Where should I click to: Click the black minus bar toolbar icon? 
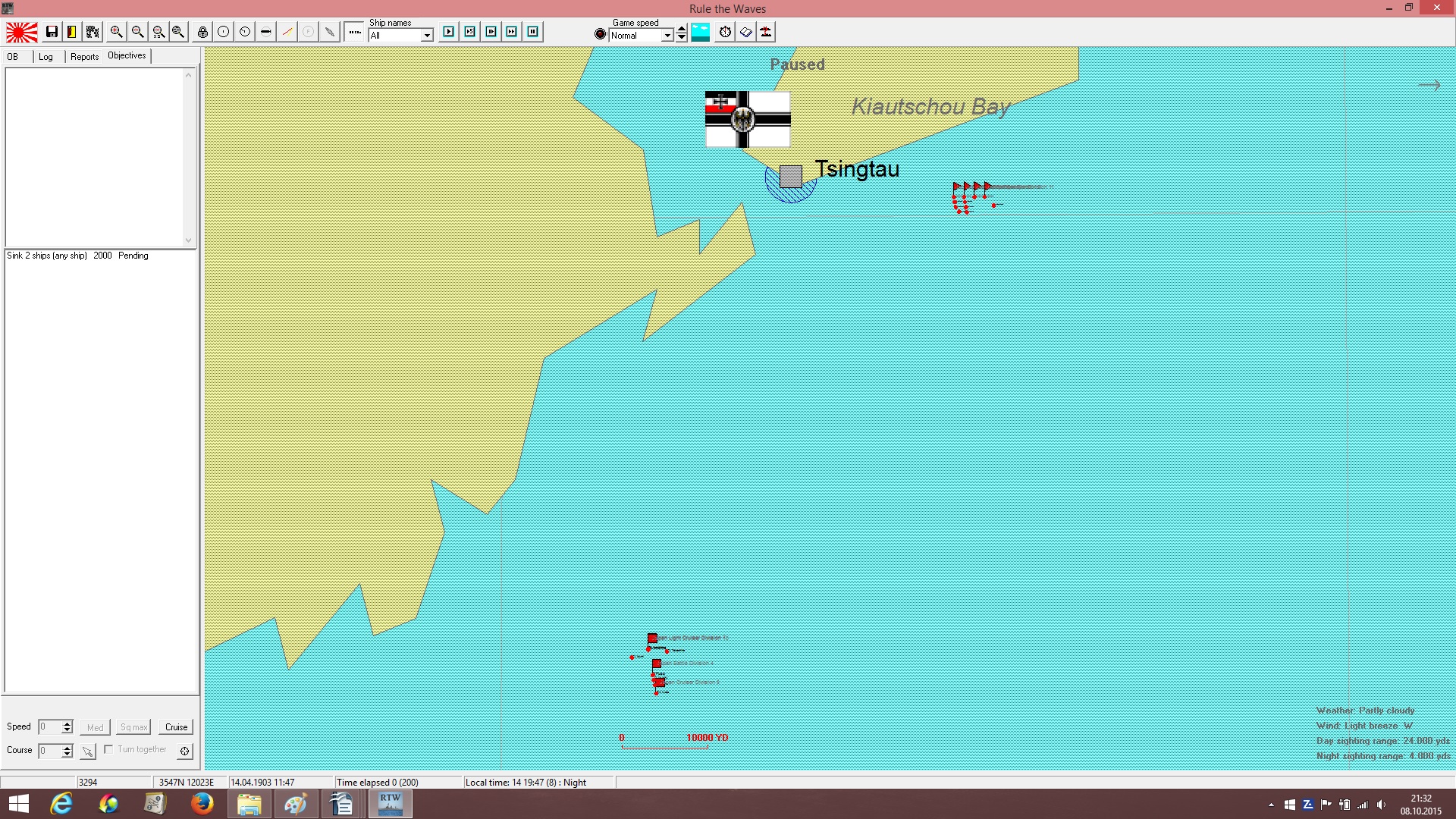[x=266, y=32]
